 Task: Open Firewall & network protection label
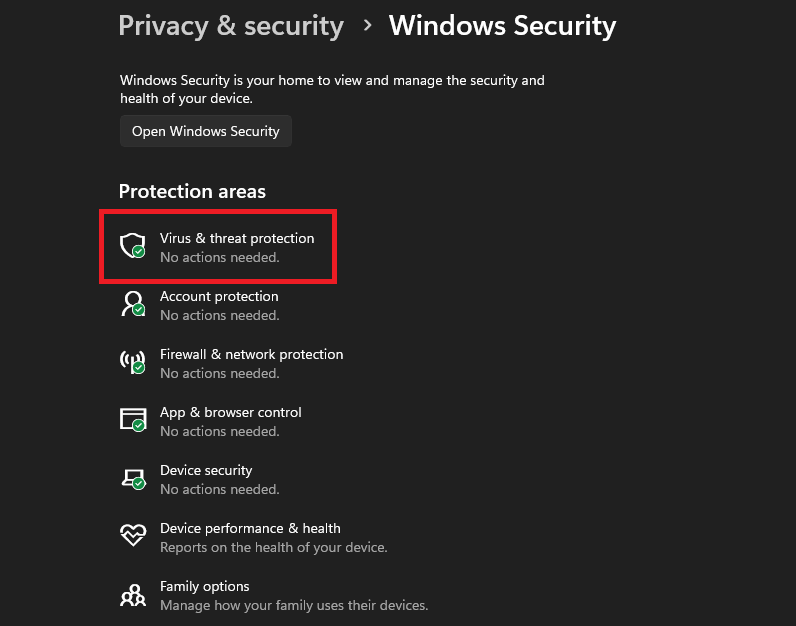(251, 354)
